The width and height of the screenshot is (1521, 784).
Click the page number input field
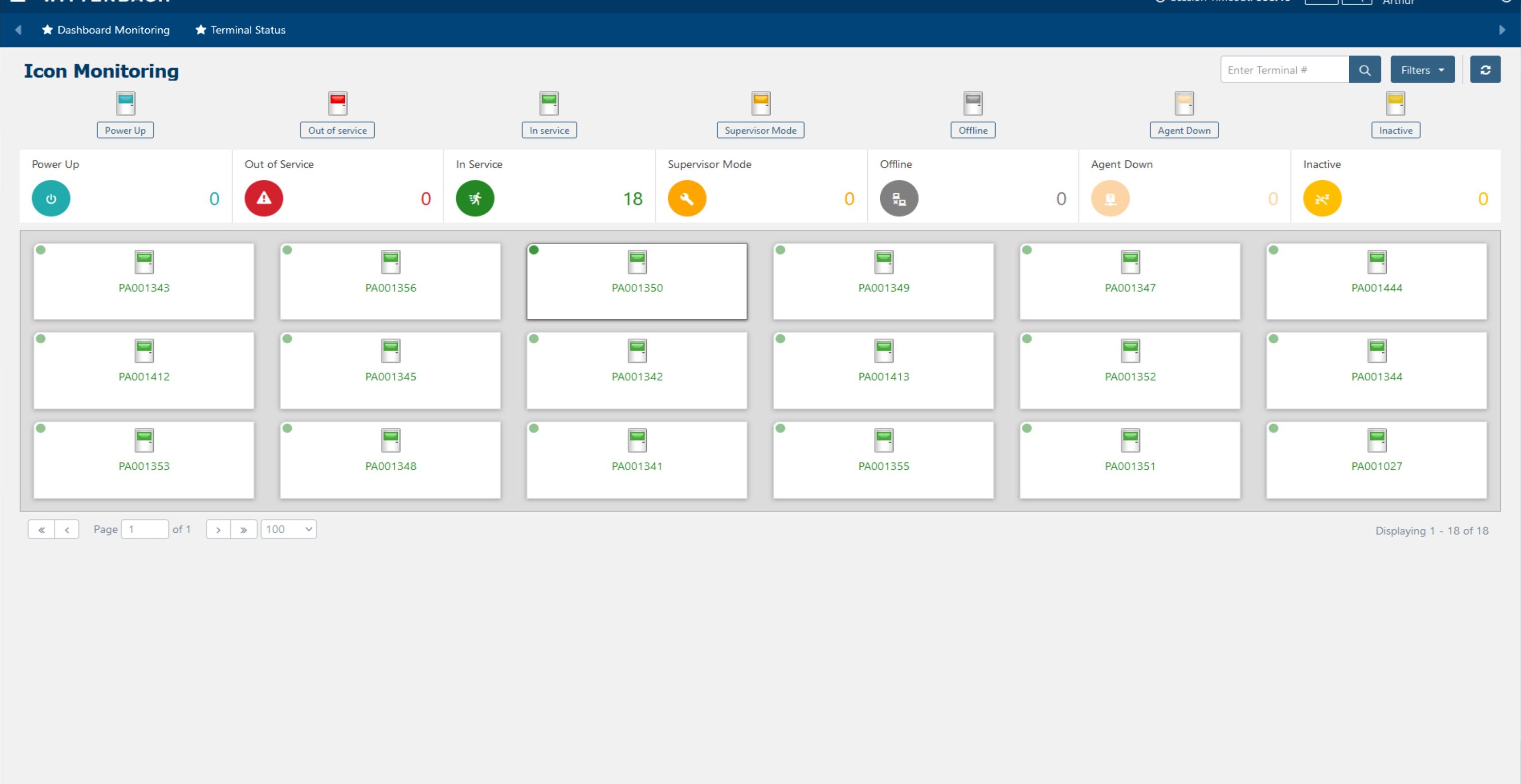click(x=145, y=530)
